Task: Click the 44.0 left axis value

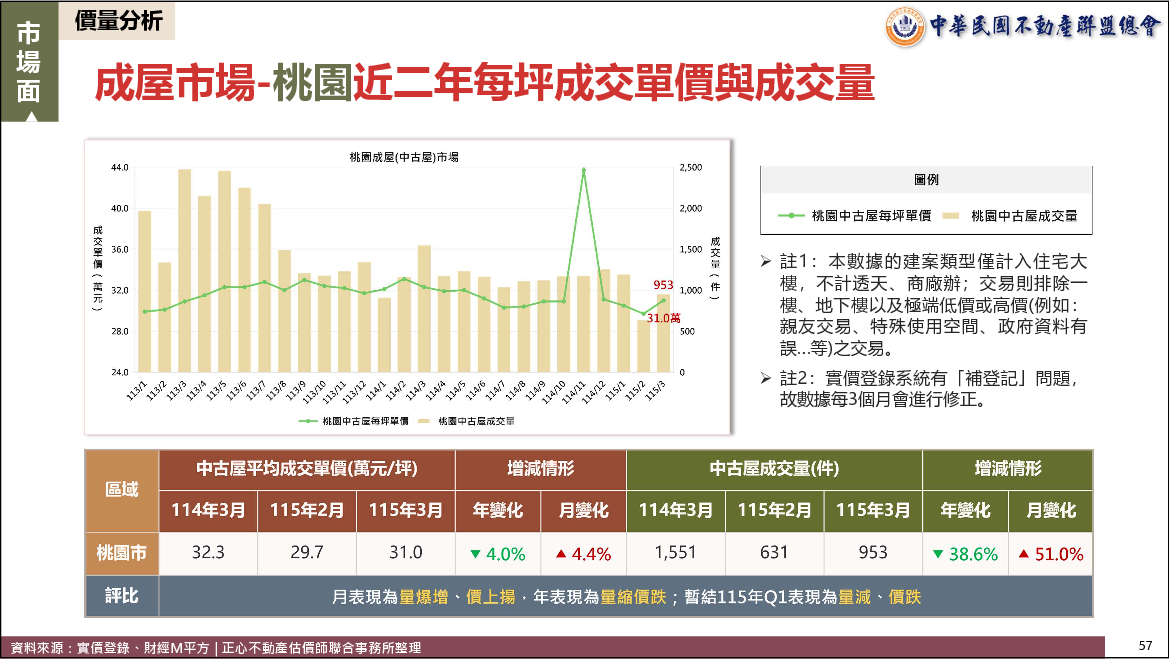Action: point(119,168)
